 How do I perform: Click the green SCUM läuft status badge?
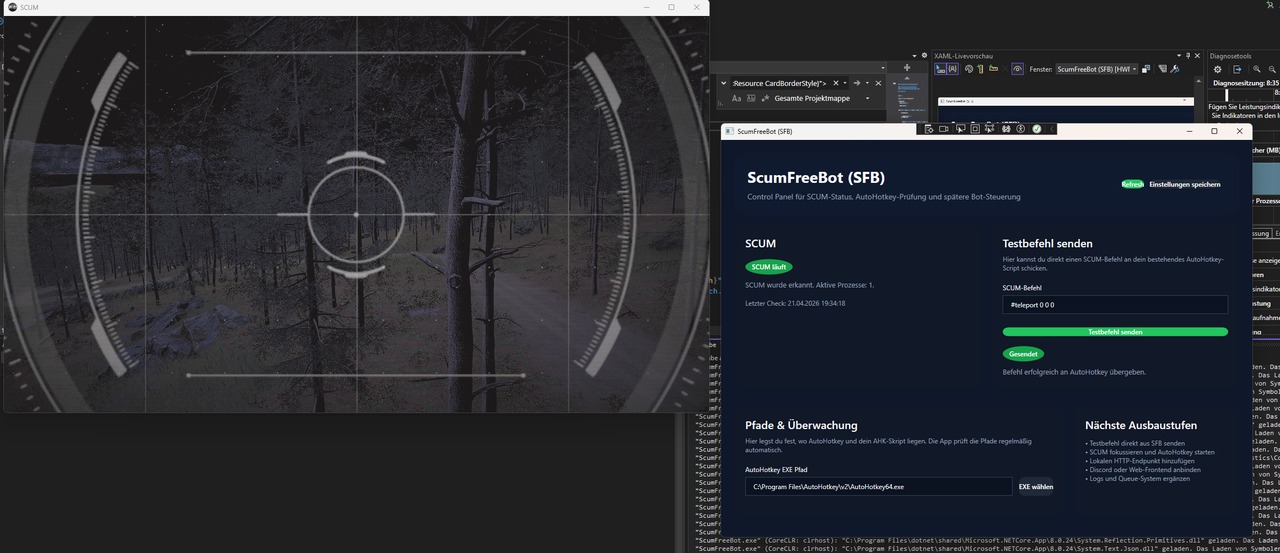pyautogui.click(x=769, y=267)
